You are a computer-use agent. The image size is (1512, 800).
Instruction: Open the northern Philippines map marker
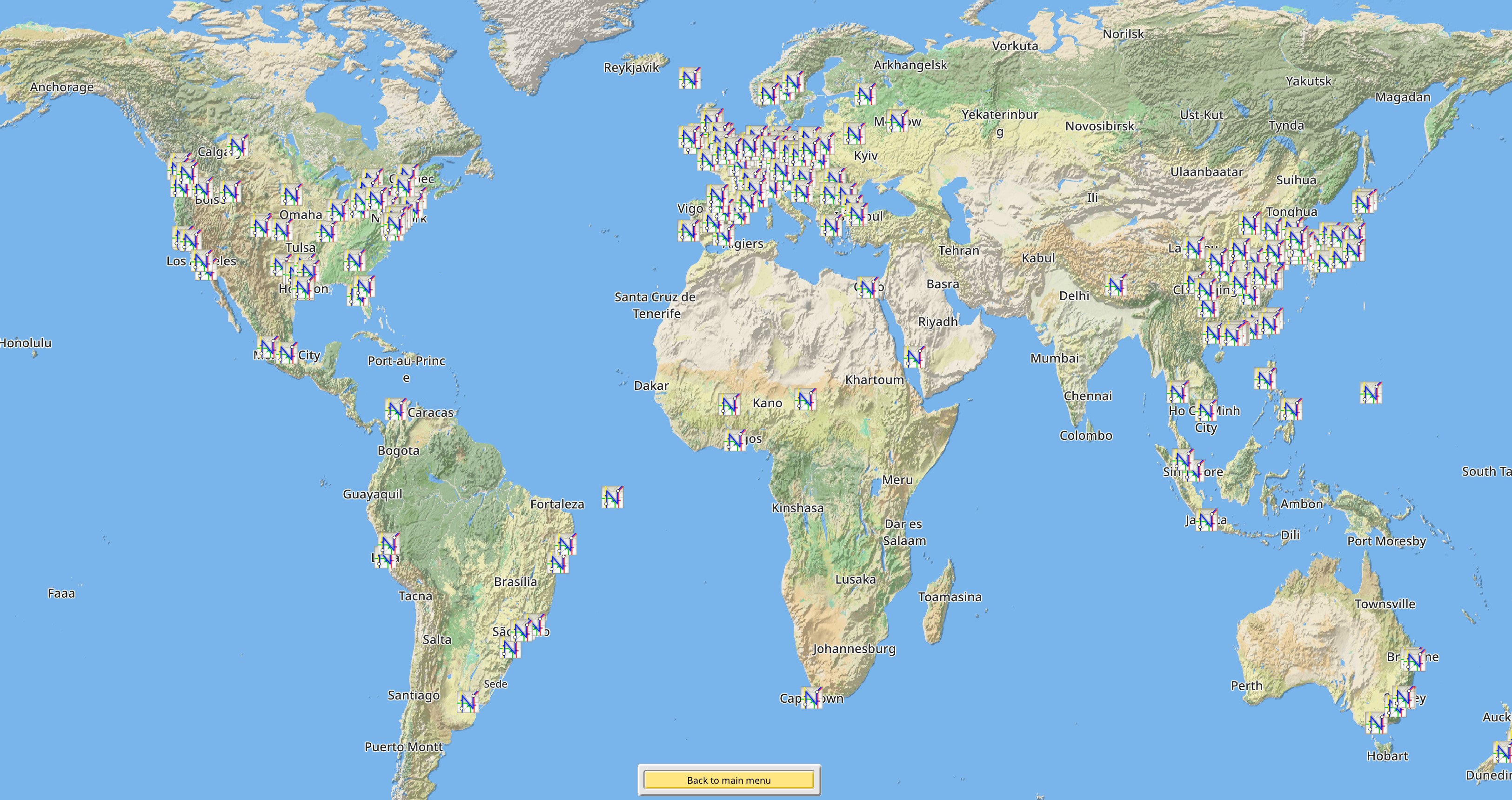(x=1265, y=379)
